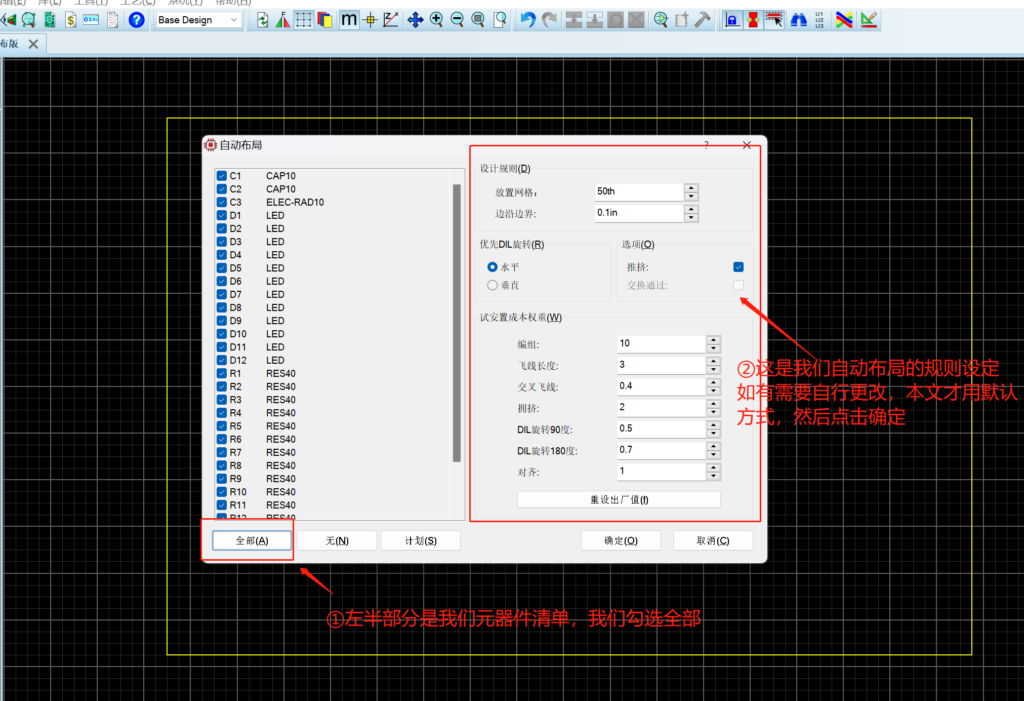Viewport: 1024px width, 701px height.
Task: Toggle the grid display icon
Action: click(x=303, y=20)
